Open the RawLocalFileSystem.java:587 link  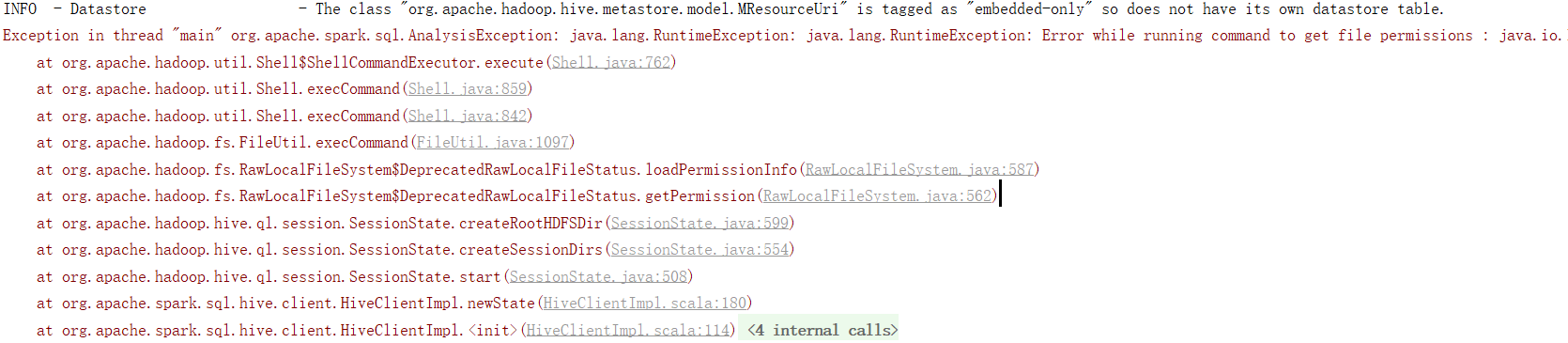pyautogui.click(x=919, y=169)
